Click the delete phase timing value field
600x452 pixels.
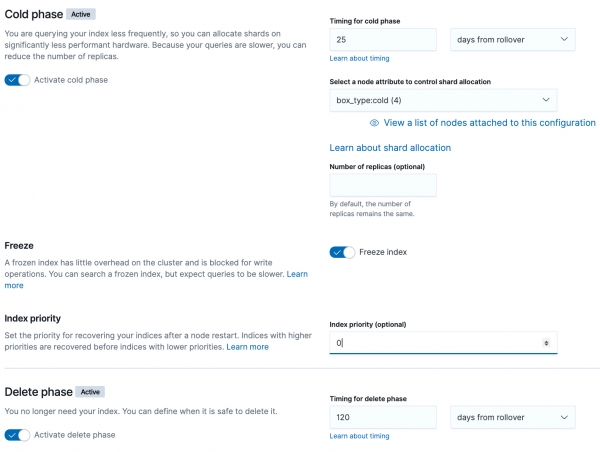coord(383,417)
